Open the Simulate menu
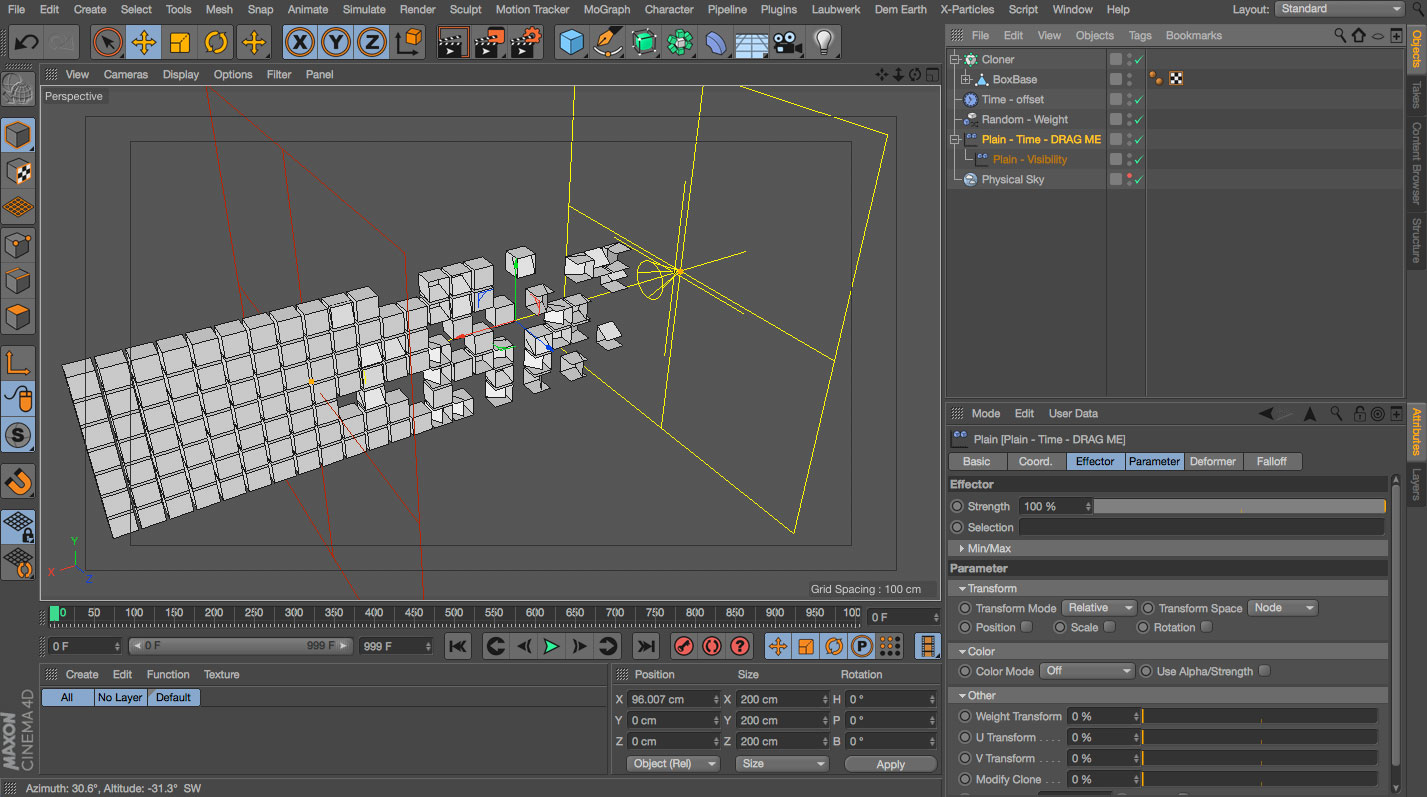This screenshot has width=1427, height=797. [364, 9]
